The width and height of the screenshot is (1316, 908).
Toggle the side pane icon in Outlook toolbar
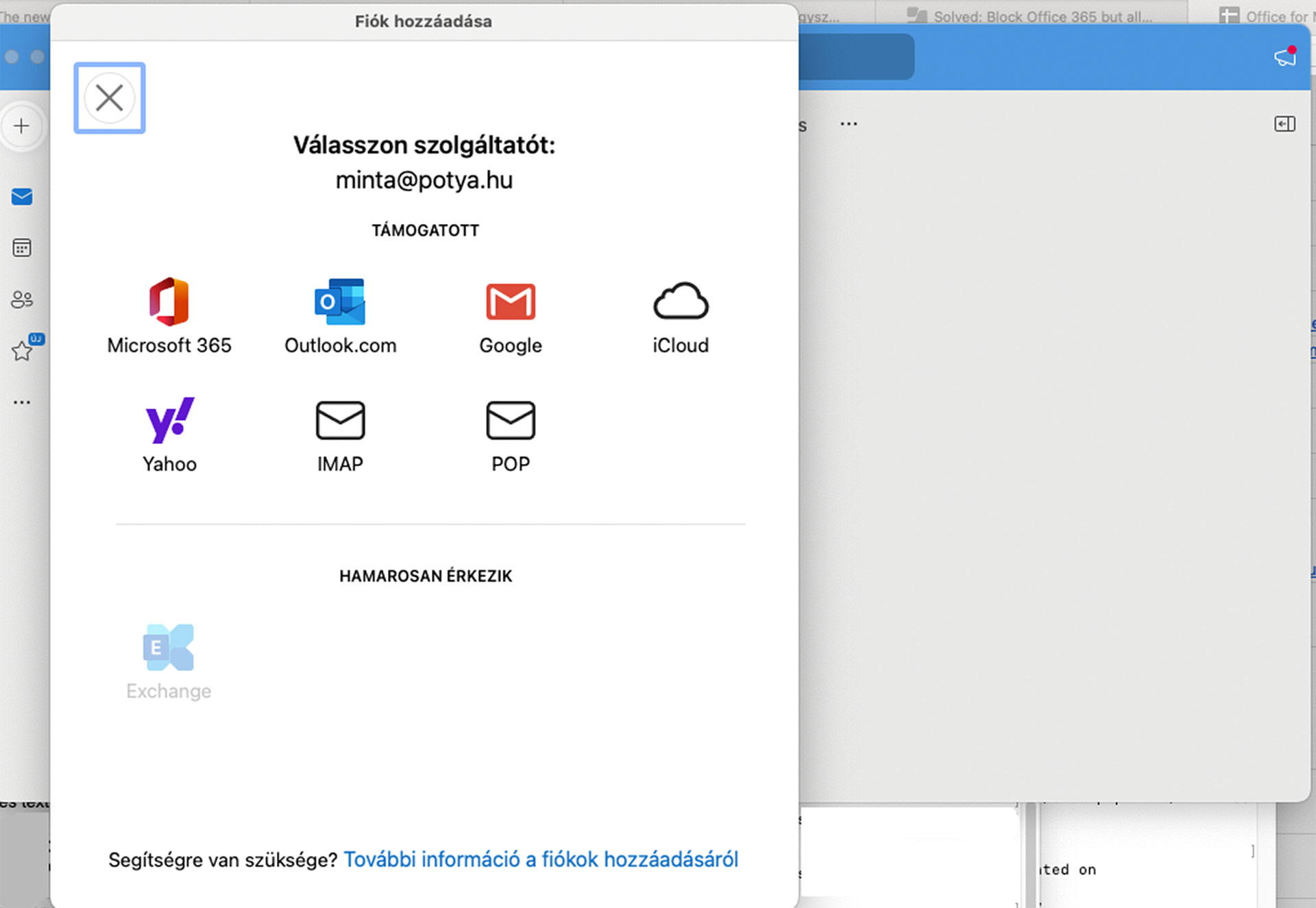pos(1284,124)
